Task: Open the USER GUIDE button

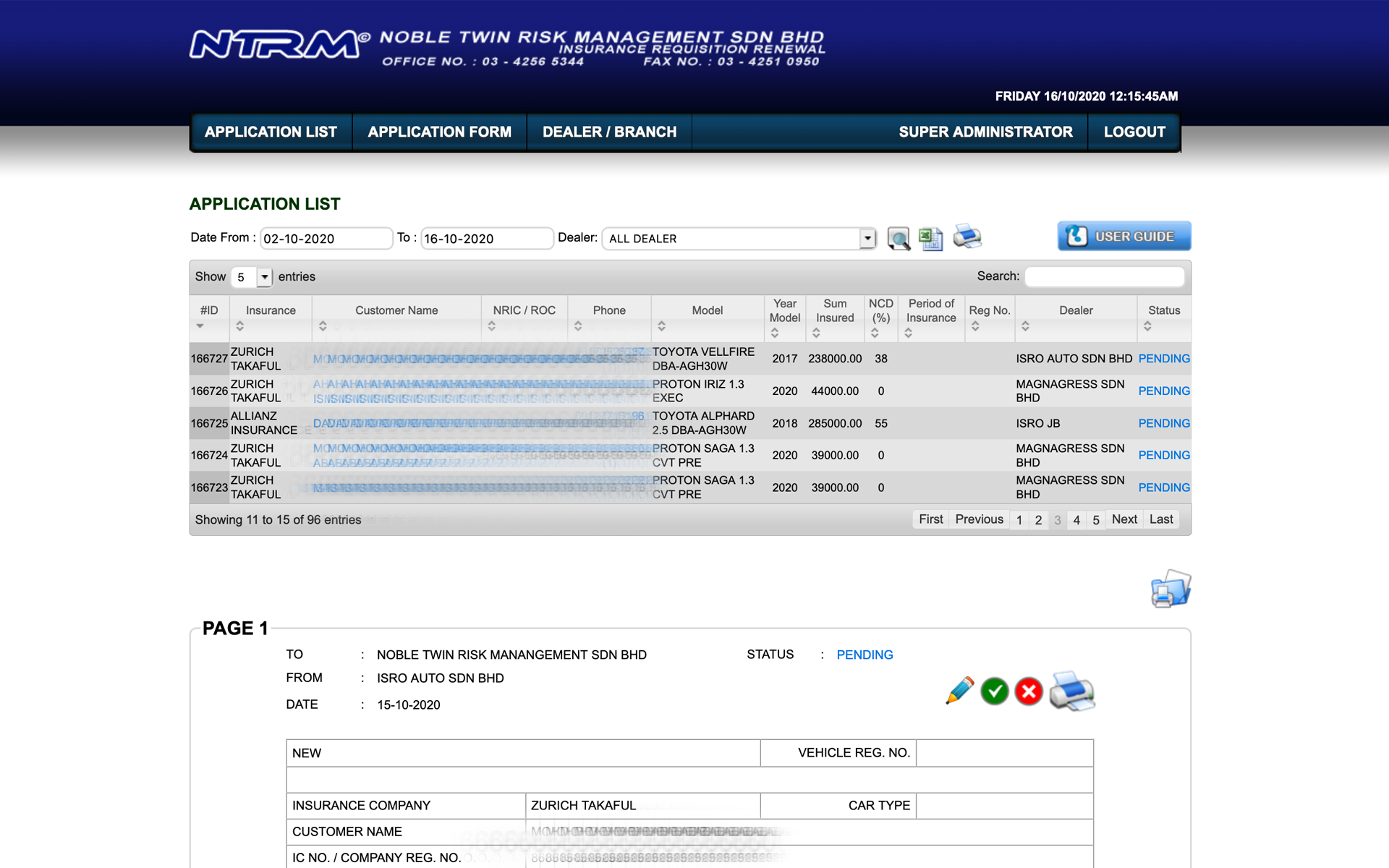Action: tap(1124, 237)
